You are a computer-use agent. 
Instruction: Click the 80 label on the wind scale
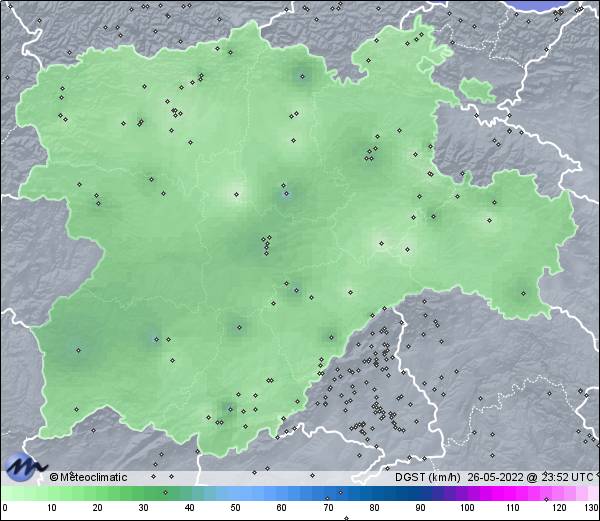(374, 508)
